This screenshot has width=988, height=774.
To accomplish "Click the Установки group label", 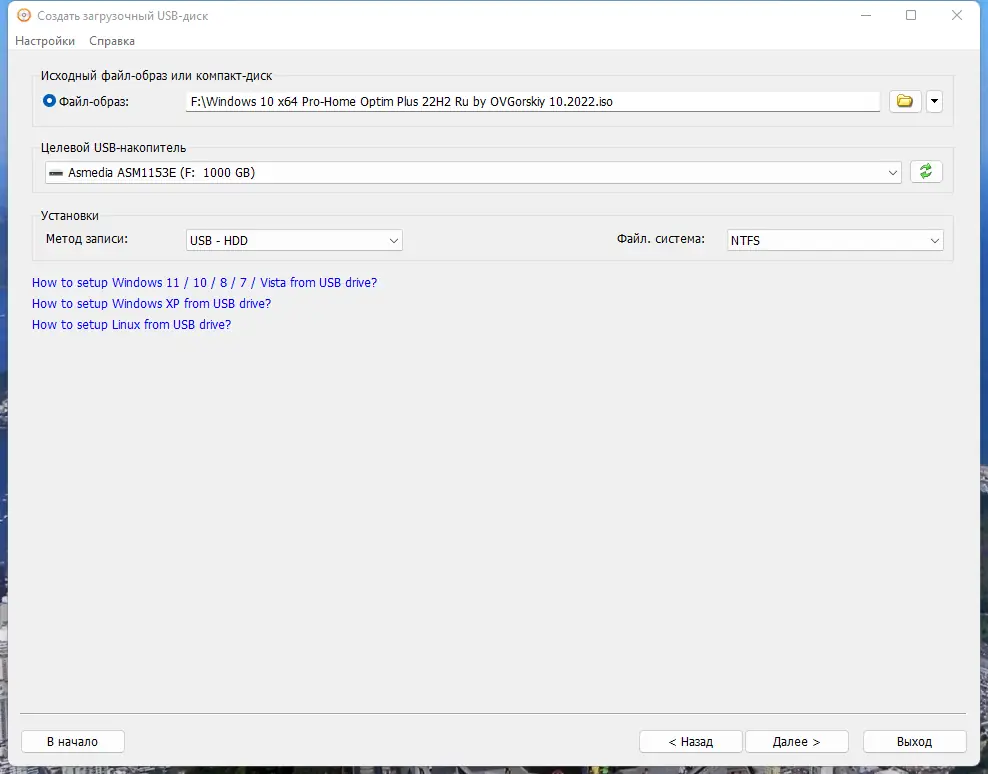I will (70, 216).
